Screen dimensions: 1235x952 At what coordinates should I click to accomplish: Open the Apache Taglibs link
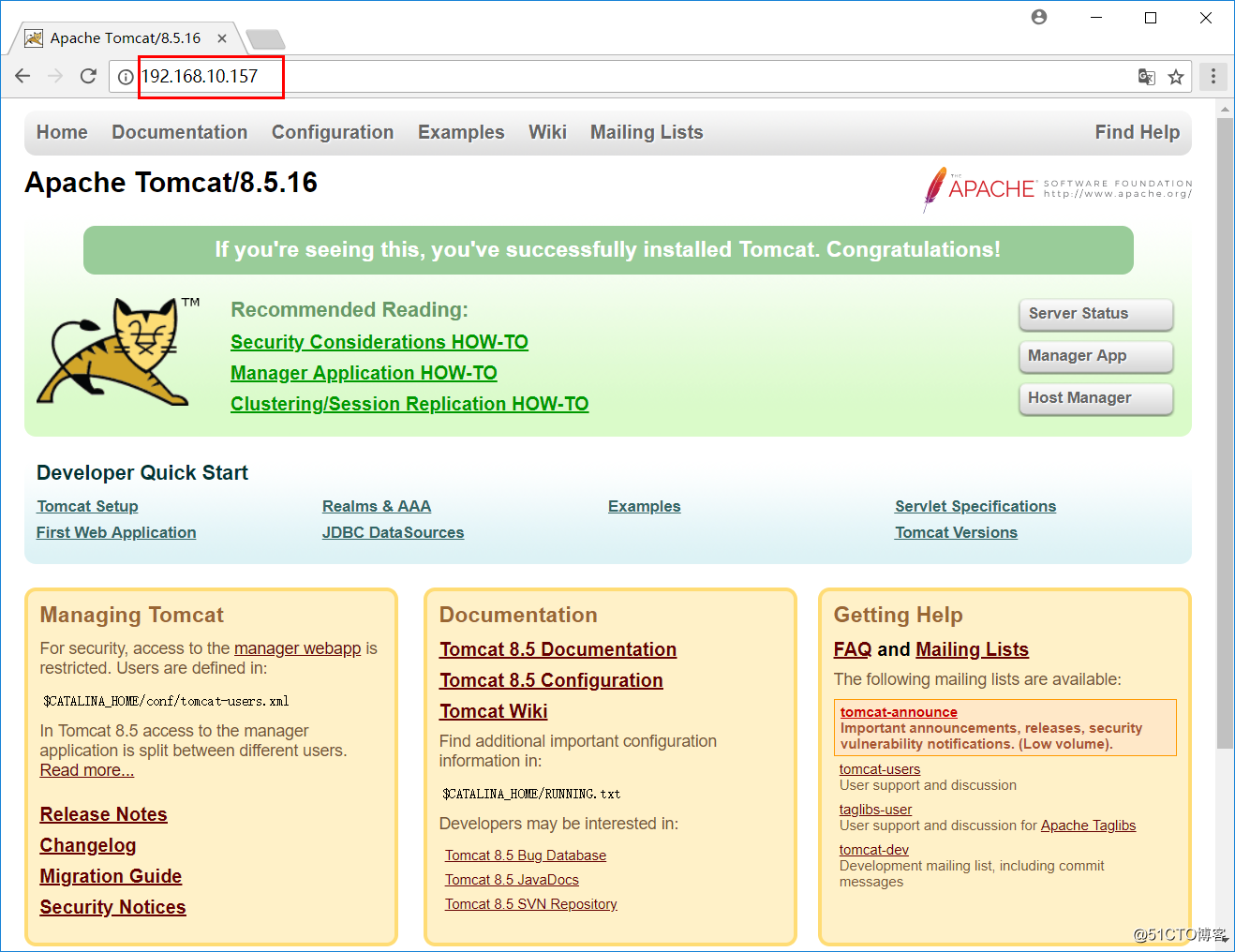click(x=1088, y=826)
